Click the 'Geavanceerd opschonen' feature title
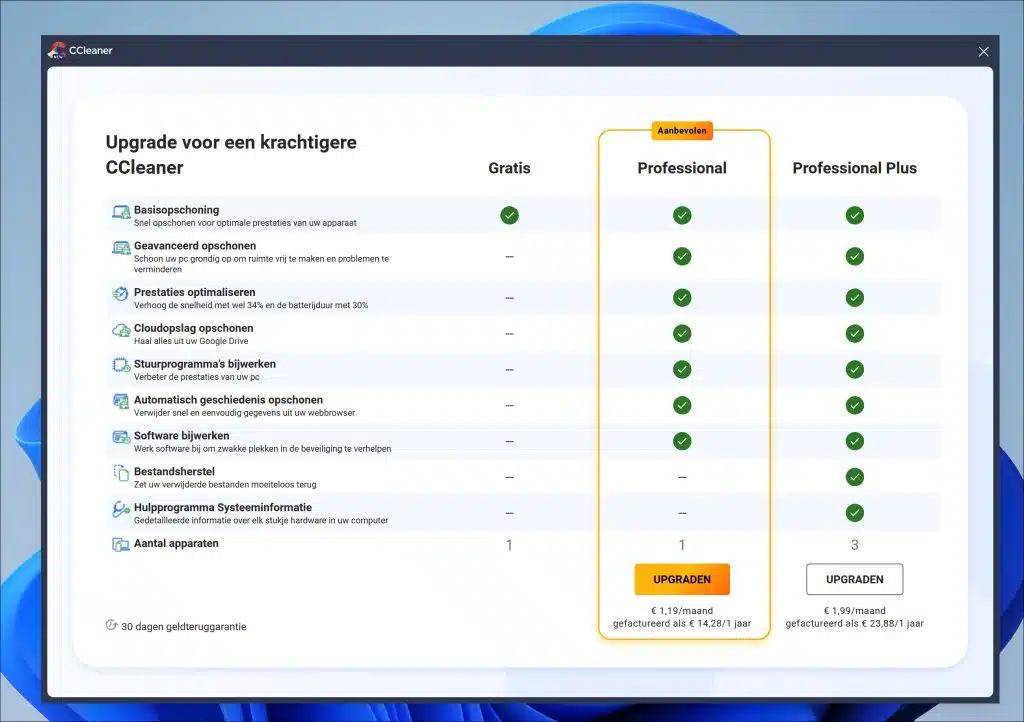The image size is (1024, 722). point(195,245)
